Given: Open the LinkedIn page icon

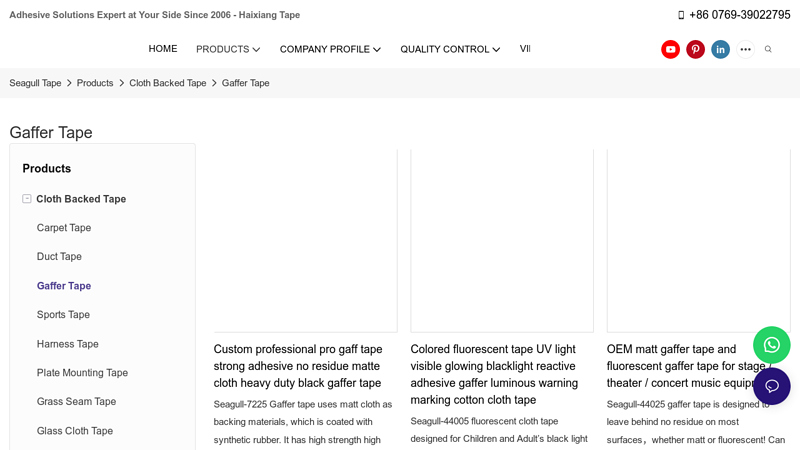Looking at the screenshot, I should [720, 49].
